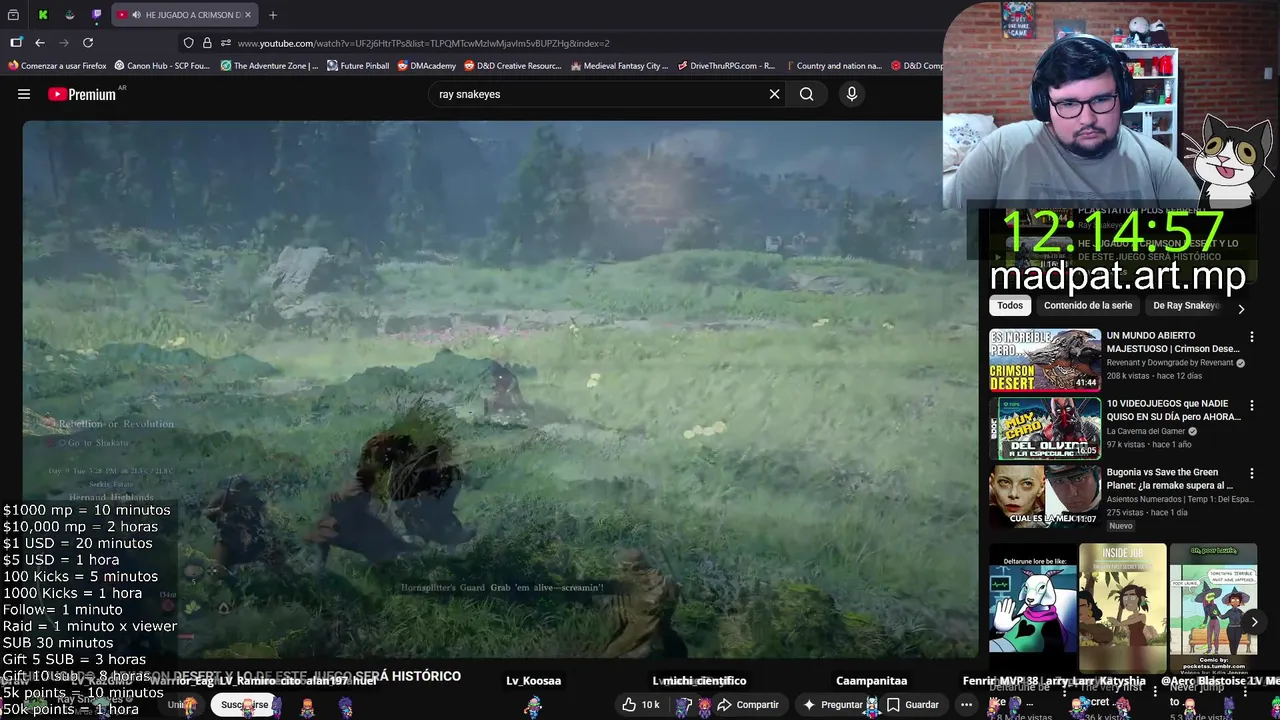Start voice search with the microphone
Image resolution: width=1280 pixels, height=720 pixels.
pyautogui.click(x=852, y=94)
